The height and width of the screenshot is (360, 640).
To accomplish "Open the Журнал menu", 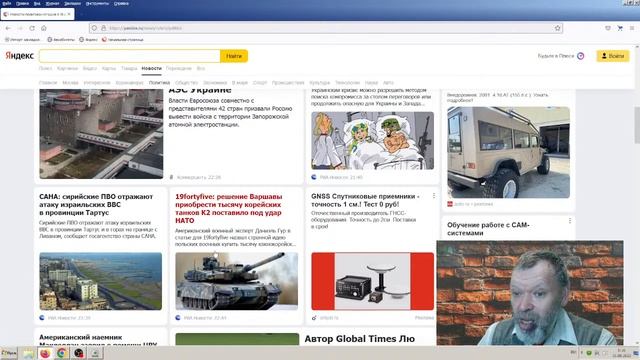I will [x=52, y=3].
